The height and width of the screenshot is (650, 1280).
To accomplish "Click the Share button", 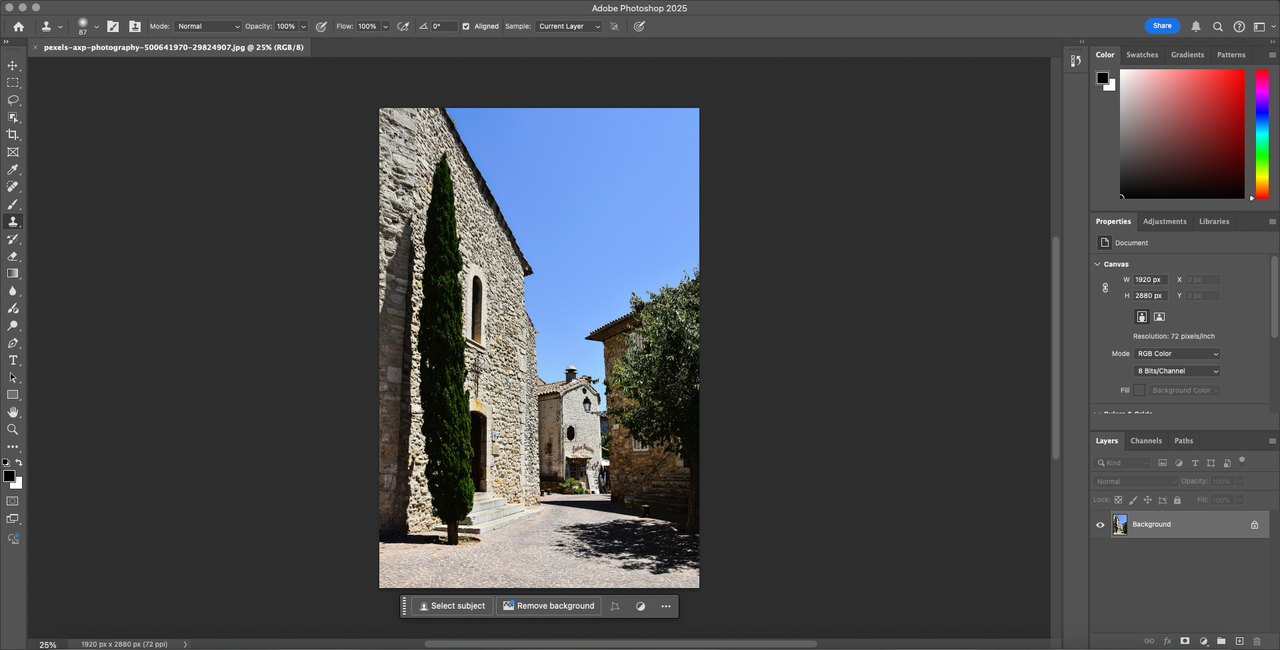I will [x=1162, y=26].
